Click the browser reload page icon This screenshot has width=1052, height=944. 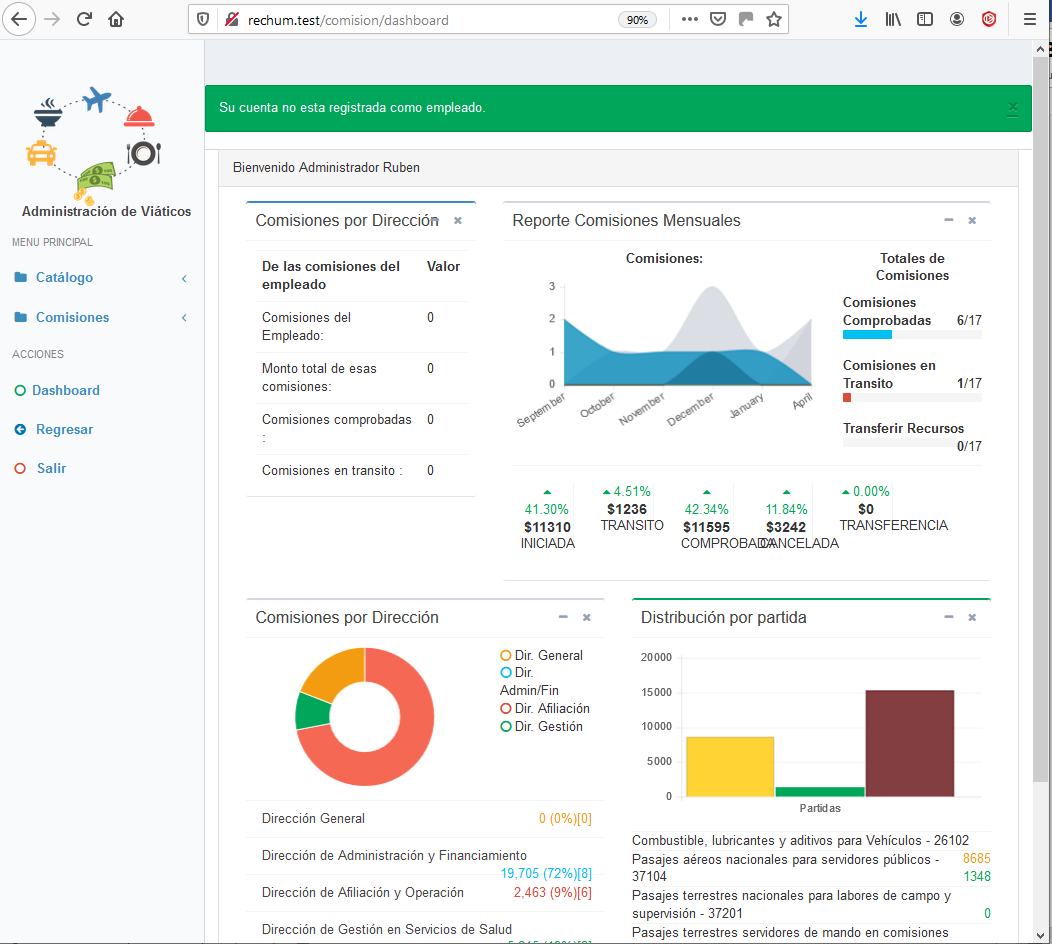pos(84,19)
